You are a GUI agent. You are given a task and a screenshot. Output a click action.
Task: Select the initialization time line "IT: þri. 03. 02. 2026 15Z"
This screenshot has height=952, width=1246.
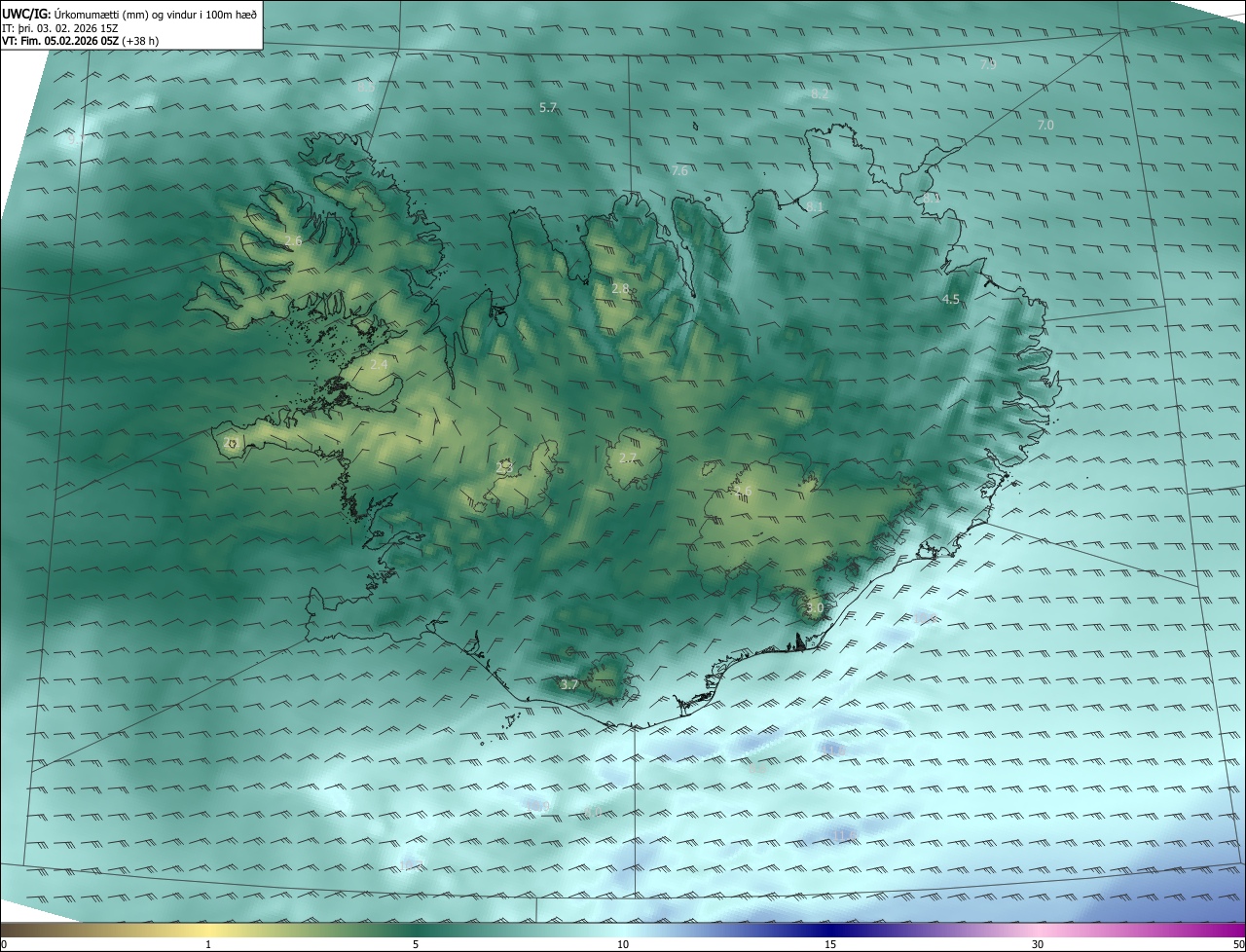[60, 28]
